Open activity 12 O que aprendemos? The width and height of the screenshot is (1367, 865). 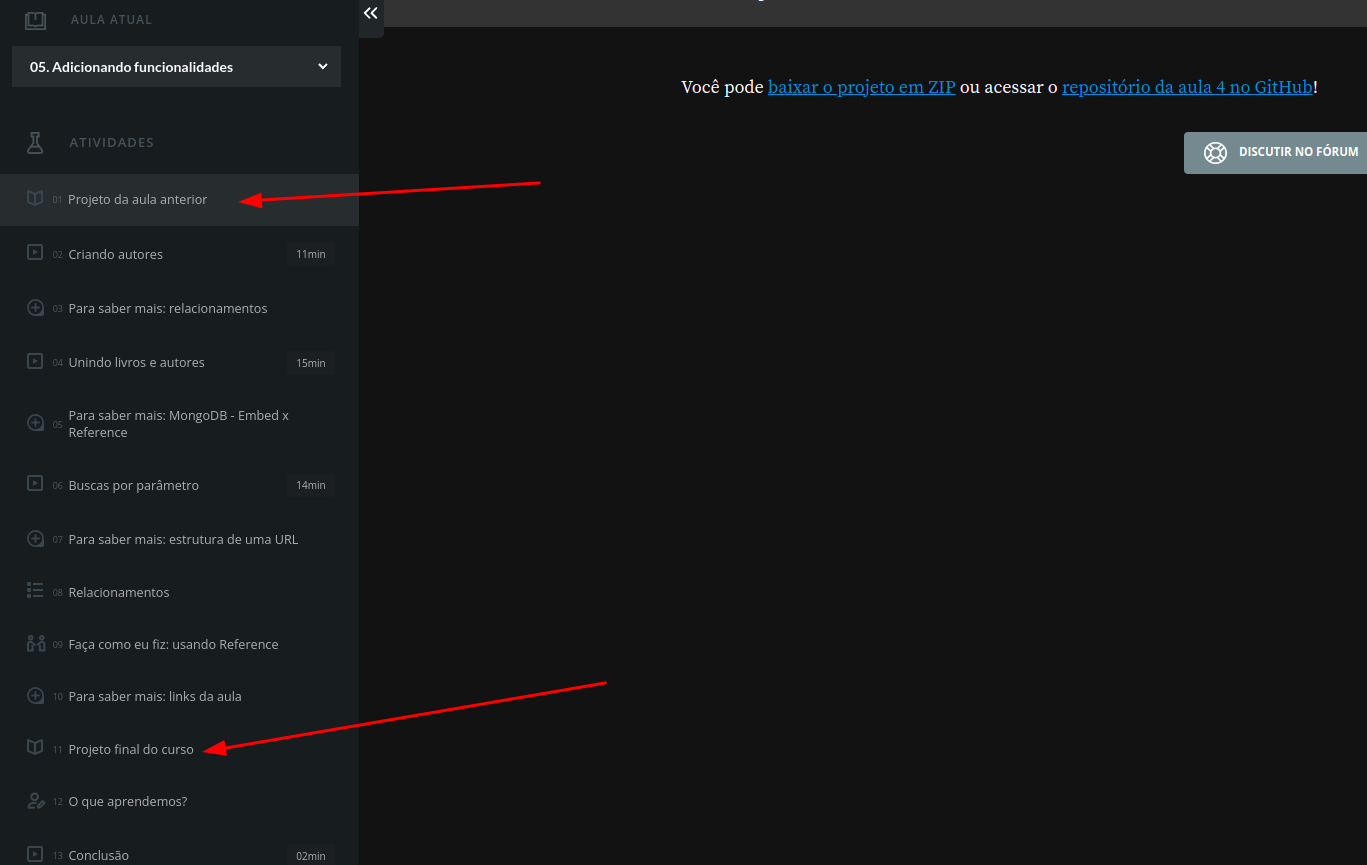tap(179, 801)
